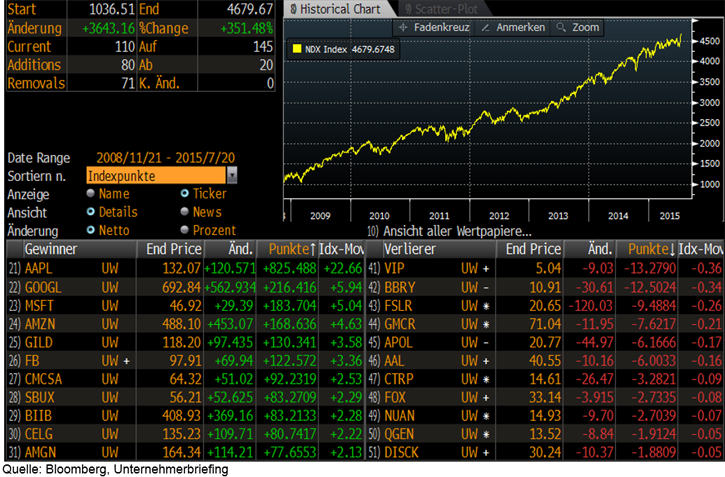Click the Gewinner column header
Viewport: 725px width, 477px height.
click(x=80, y=249)
